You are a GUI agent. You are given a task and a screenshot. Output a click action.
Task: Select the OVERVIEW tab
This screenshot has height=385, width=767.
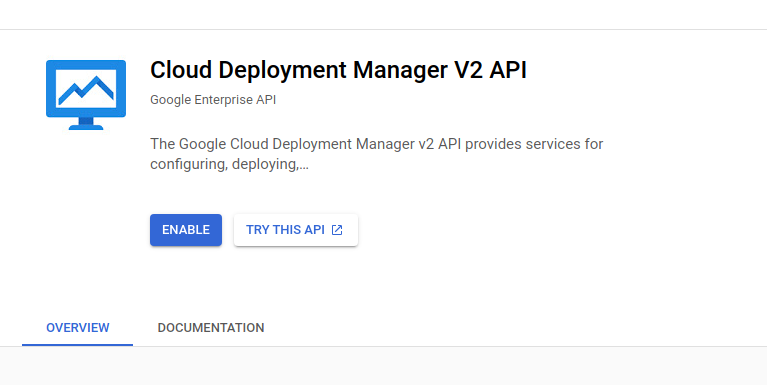click(x=77, y=328)
